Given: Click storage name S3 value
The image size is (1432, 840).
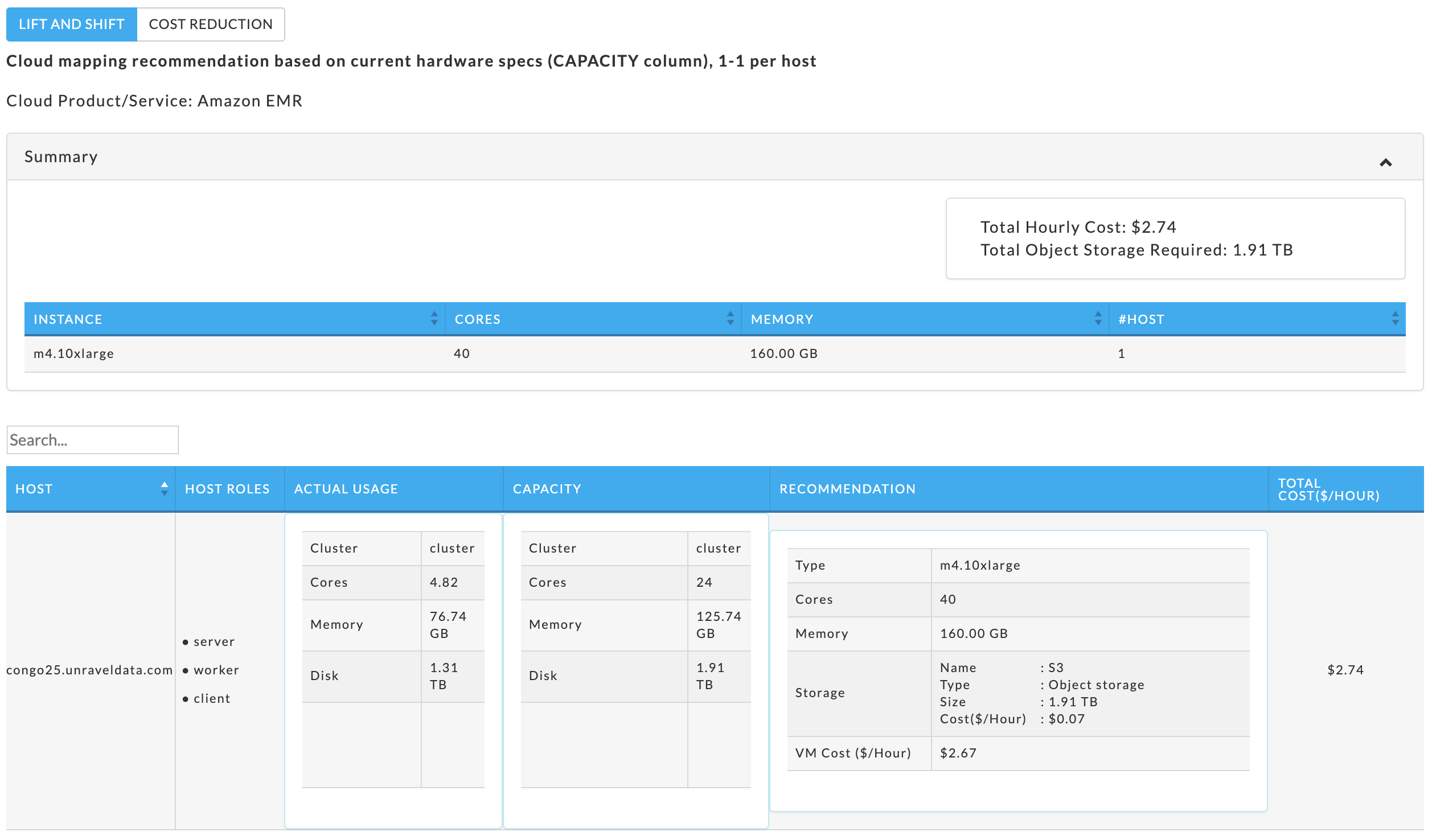Looking at the screenshot, I should pos(1056,668).
